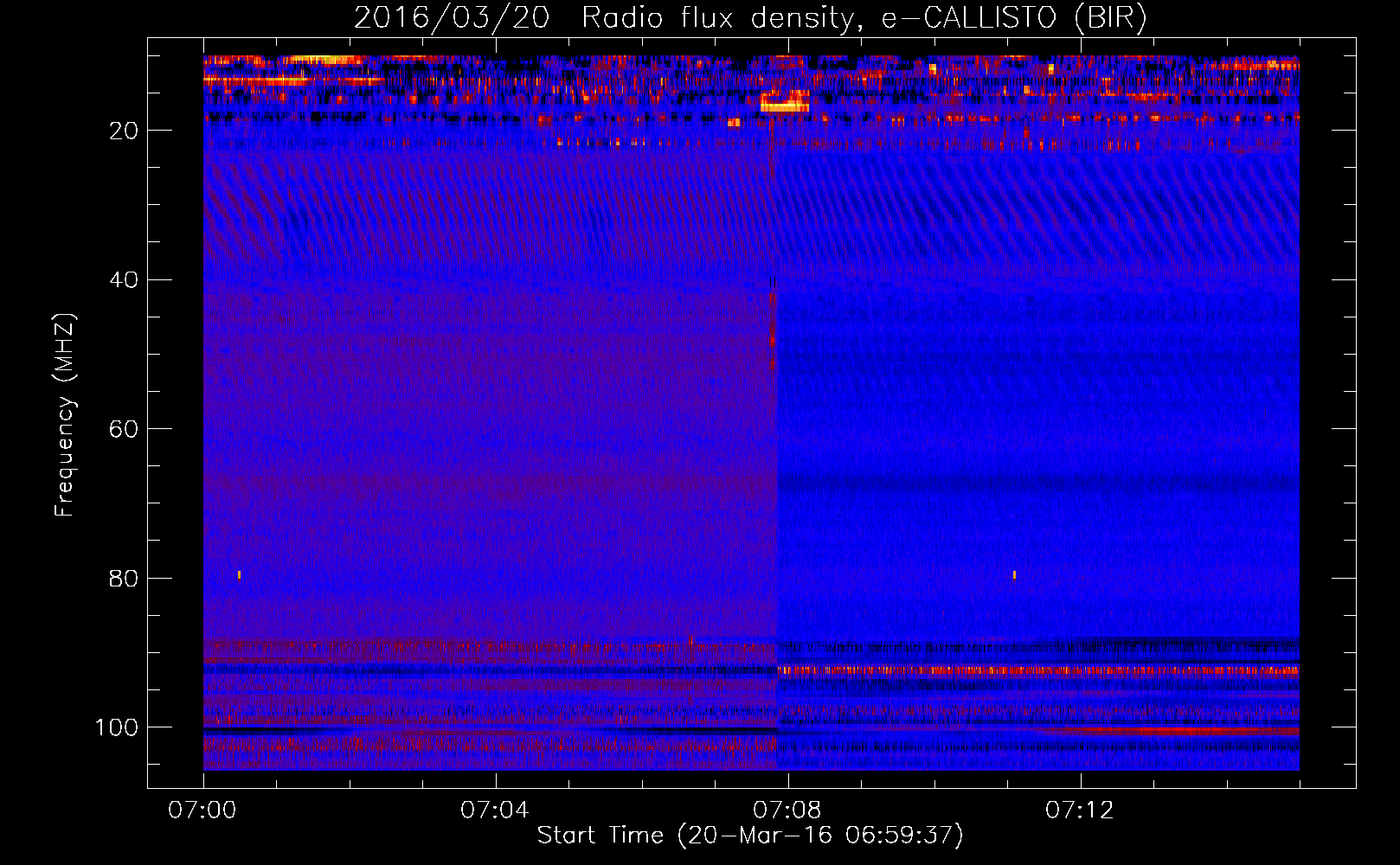Click the 80 frequency tick label
The image size is (1400, 865).
tap(124, 579)
